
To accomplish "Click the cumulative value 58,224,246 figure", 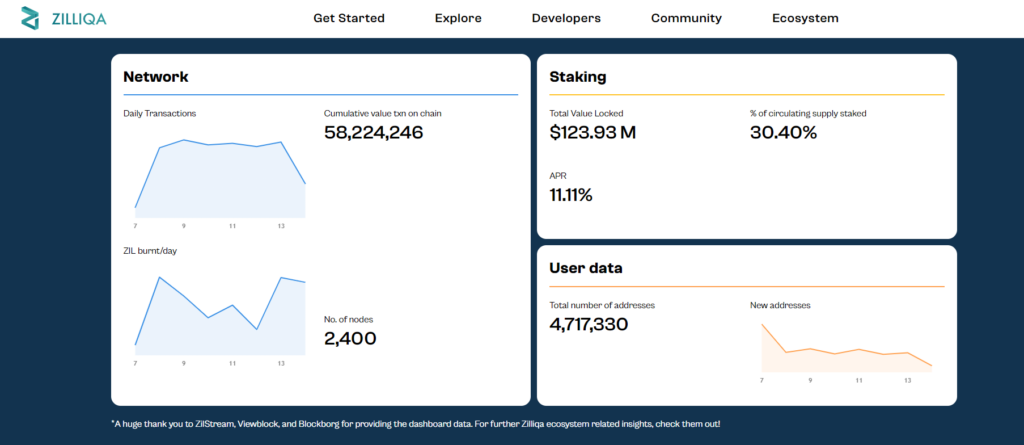I will tap(374, 133).
